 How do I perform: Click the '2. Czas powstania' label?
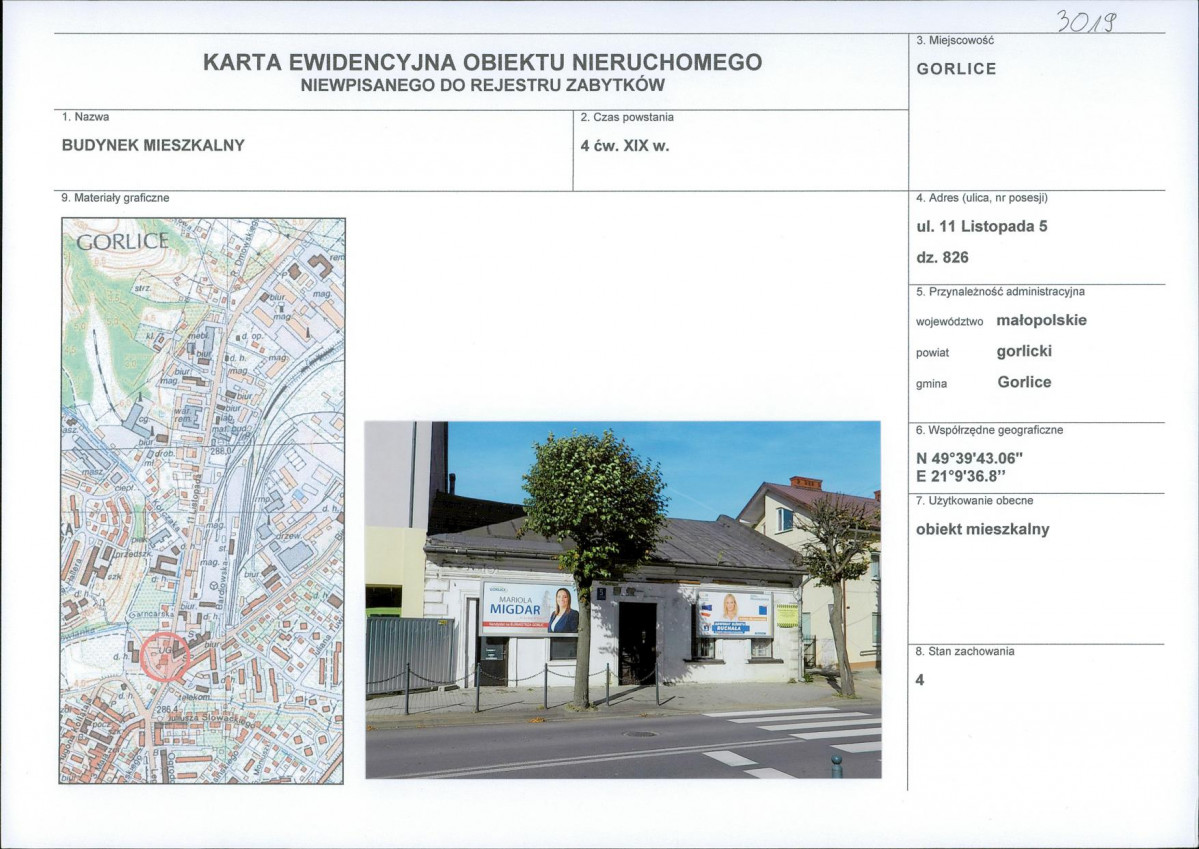point(627,118)
